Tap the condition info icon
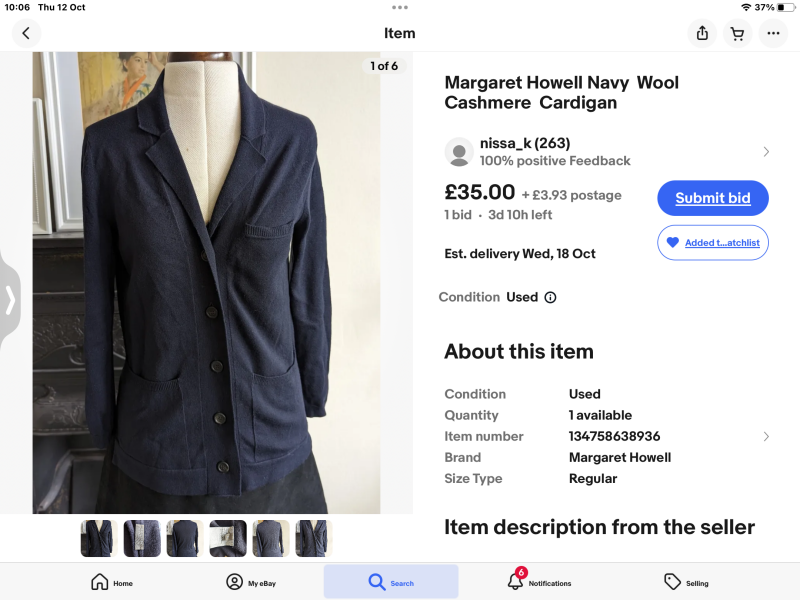The image size is (800, 600). [550, 297]
